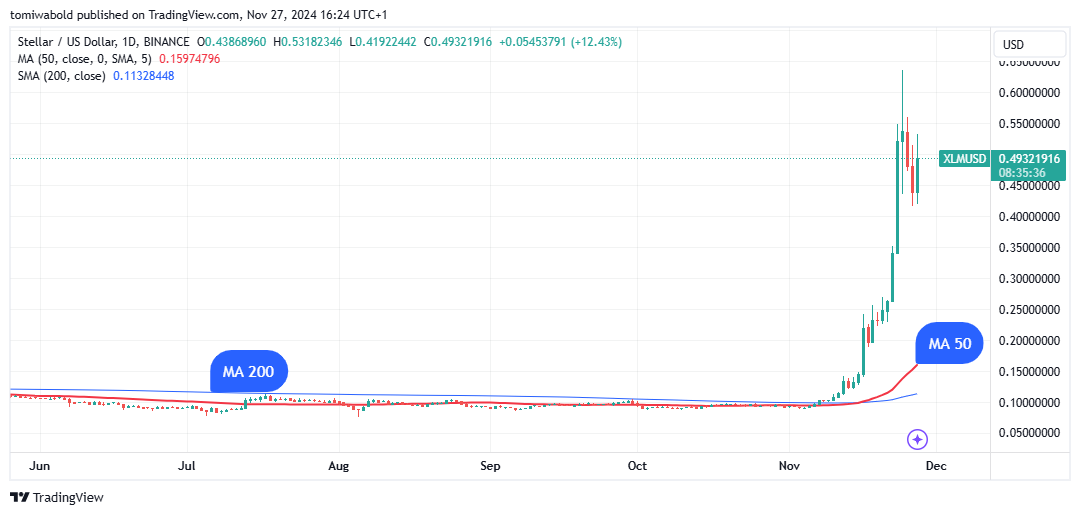The width and height of the screenshot is (1080, 515).
Task: Click the MA 50 callout bubble
Action: pyautogui.click(x=951, y=343)
